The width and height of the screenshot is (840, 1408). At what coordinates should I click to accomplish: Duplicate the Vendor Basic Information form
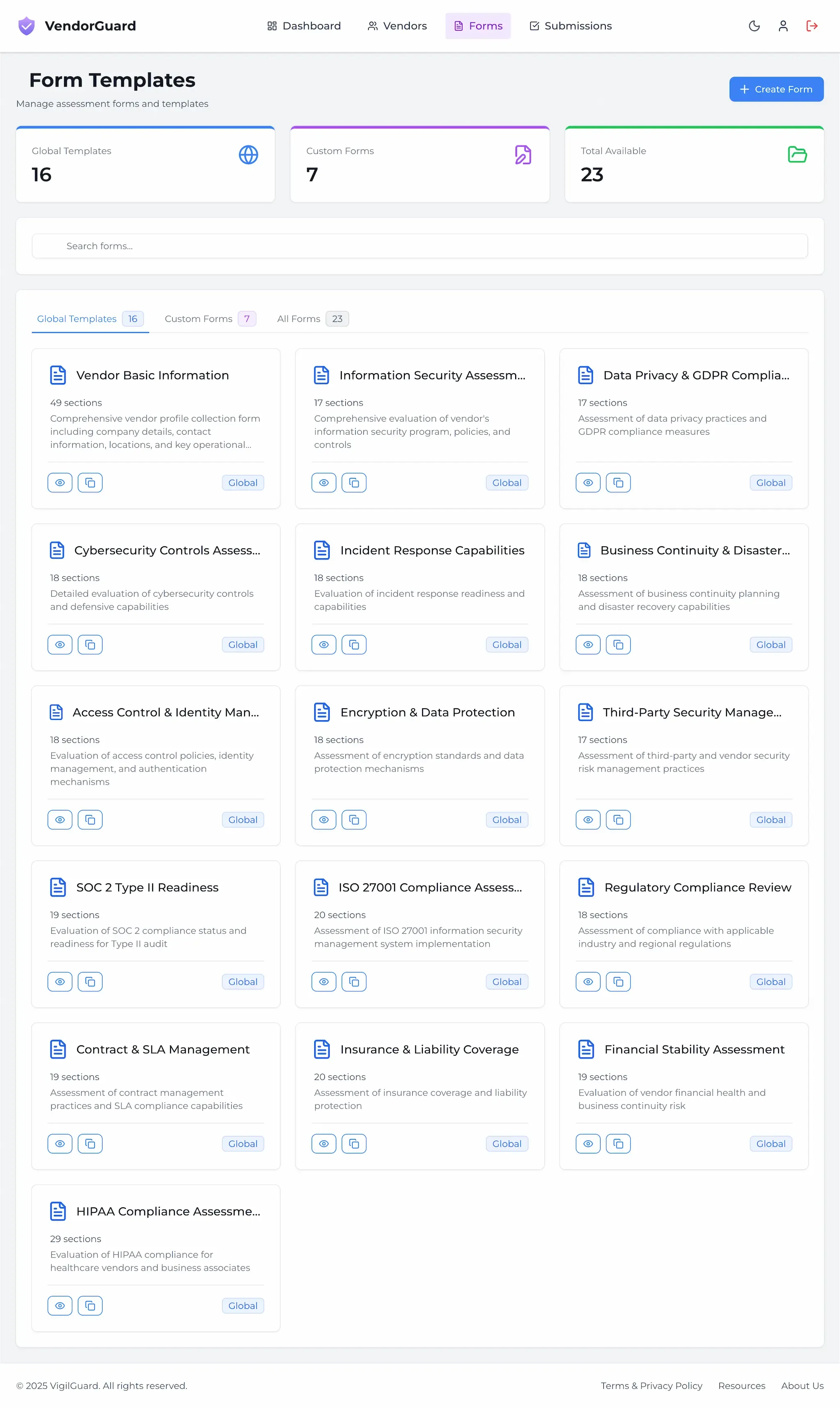coord(90,483)
